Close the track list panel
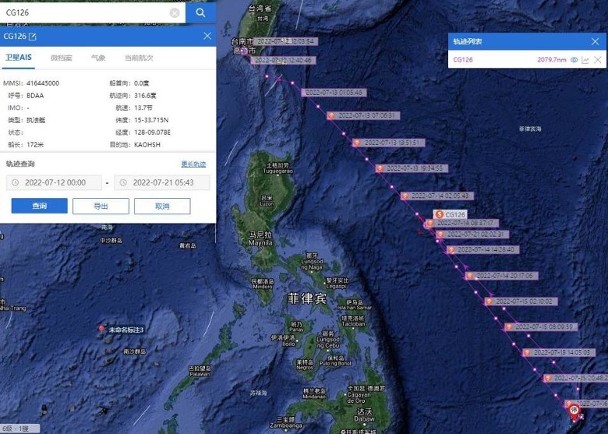This screenshot has height=434, width=608. coord(595,41)
